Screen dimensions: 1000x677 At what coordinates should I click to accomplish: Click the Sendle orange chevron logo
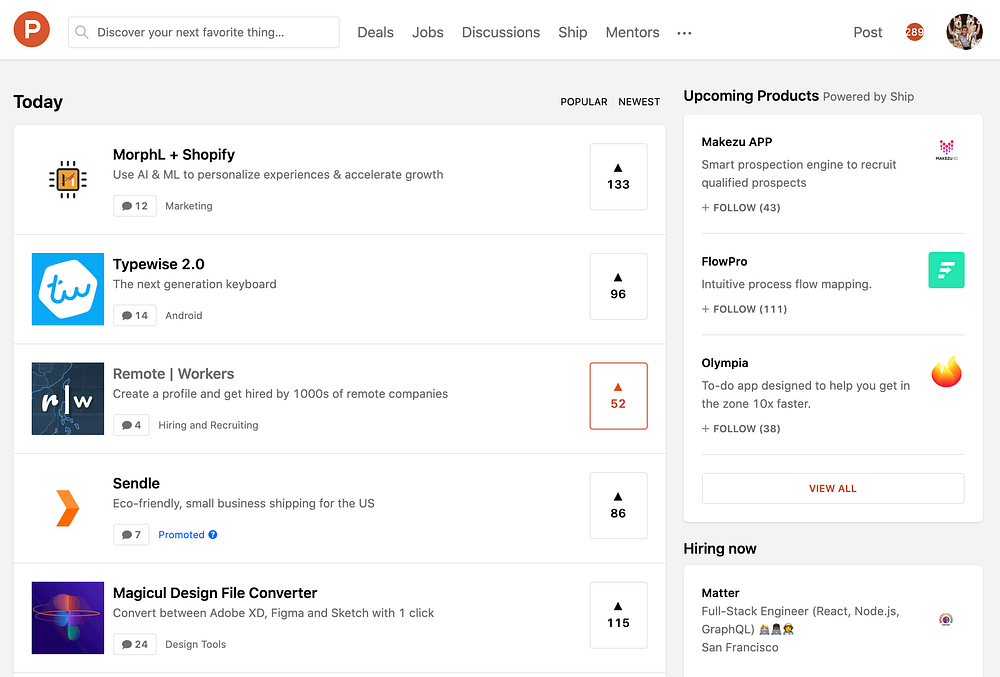tap(68, 508)
